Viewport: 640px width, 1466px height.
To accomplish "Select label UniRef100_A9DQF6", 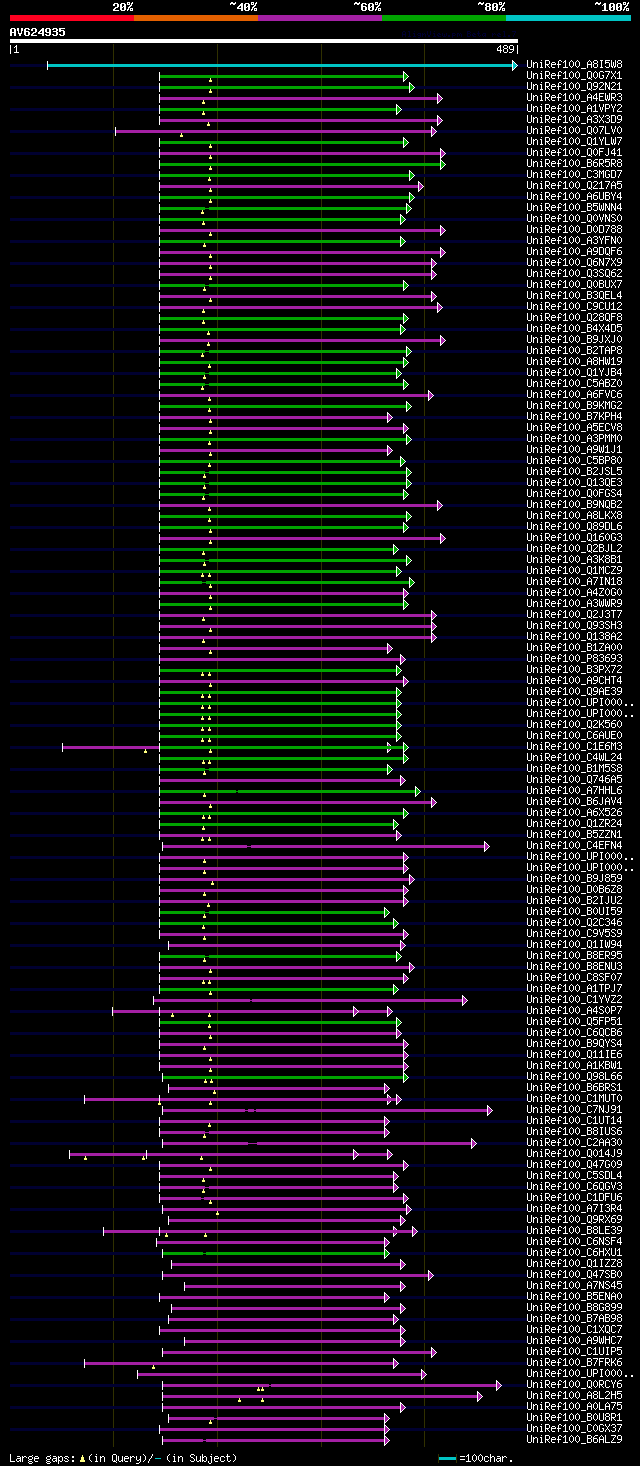I will 574,252.
